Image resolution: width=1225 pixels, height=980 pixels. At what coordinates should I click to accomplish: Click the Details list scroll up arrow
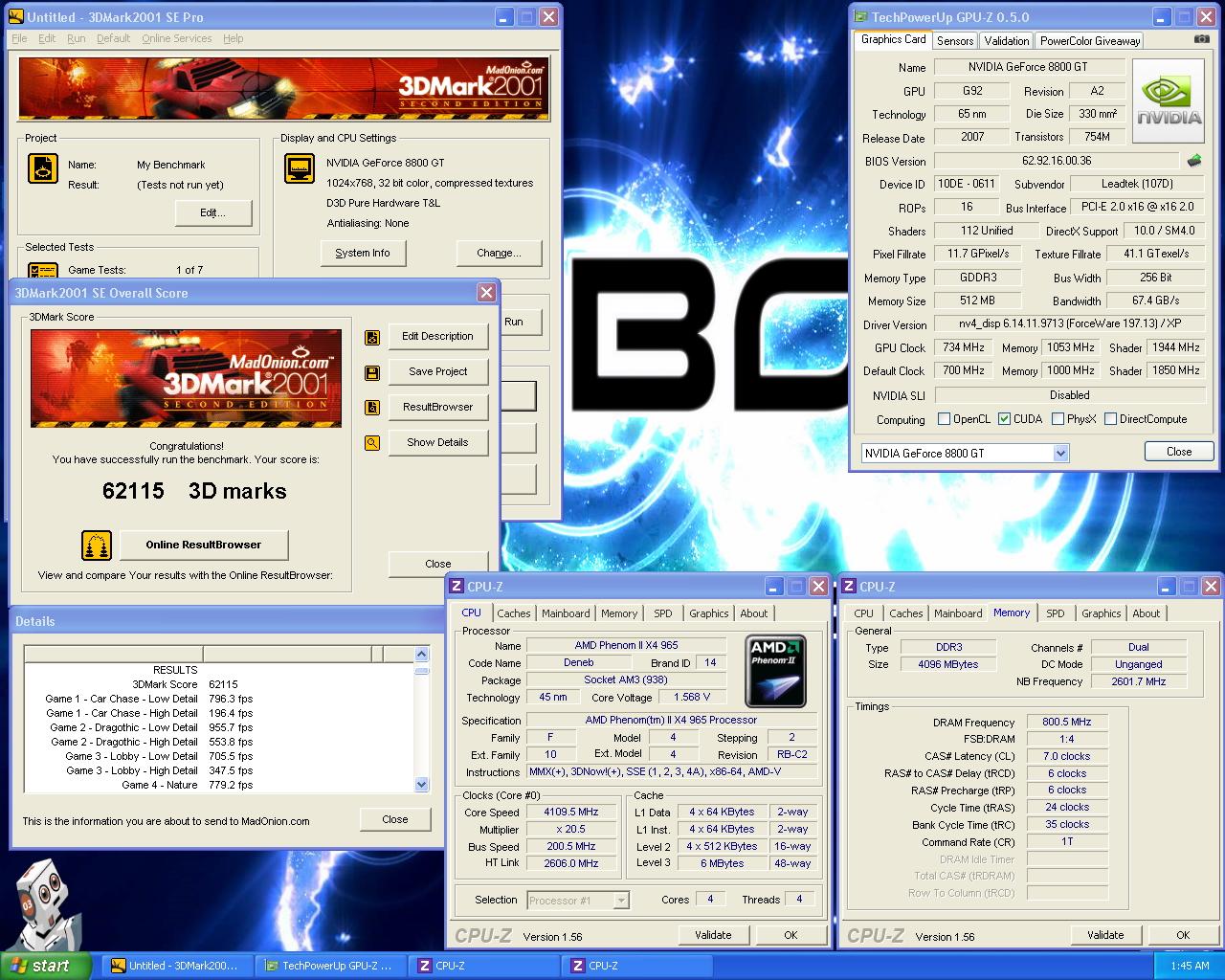pos(422,655)
